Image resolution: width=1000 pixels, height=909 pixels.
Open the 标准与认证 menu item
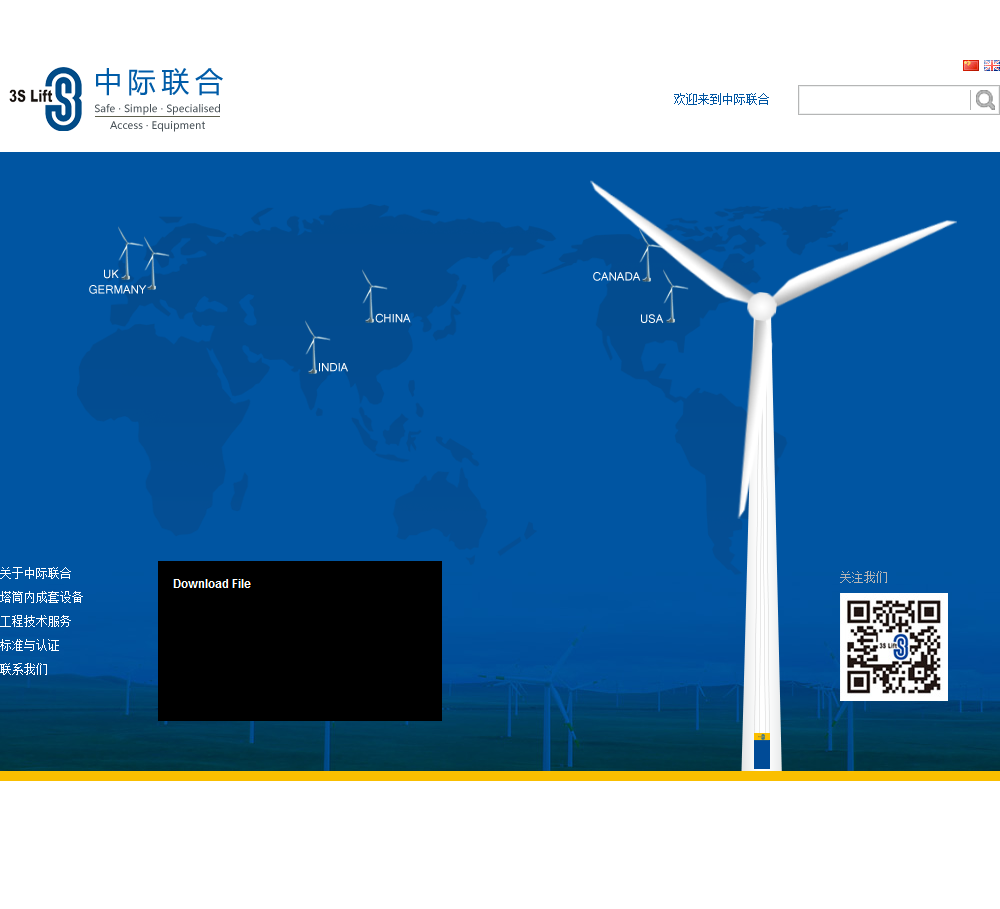[30, 646]
